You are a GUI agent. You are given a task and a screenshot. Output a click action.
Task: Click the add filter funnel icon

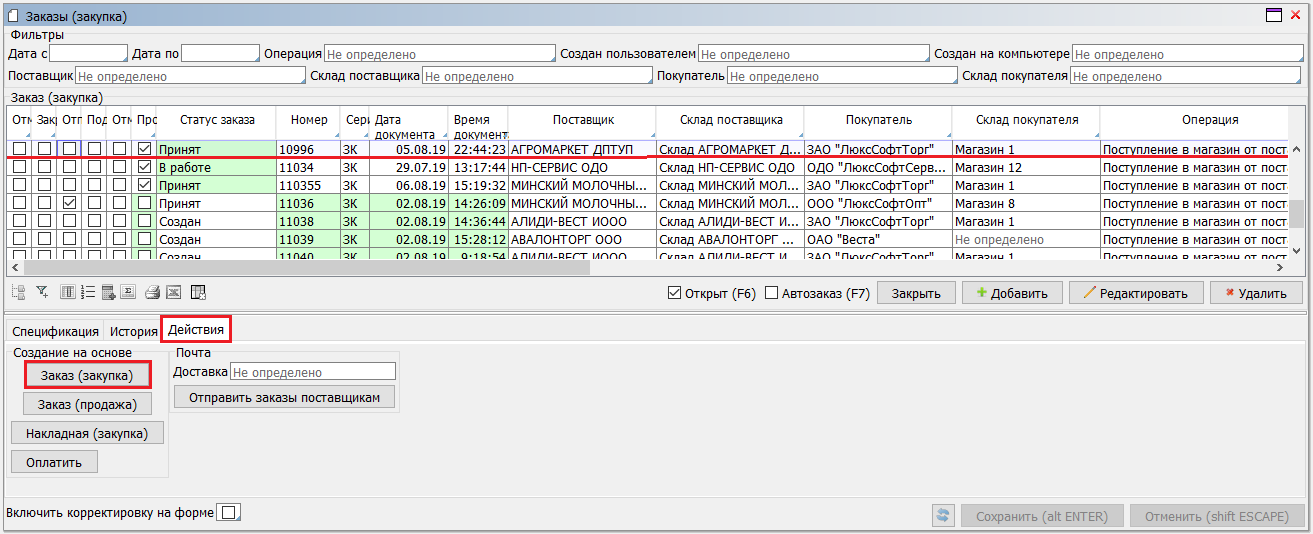pos(42,292)
